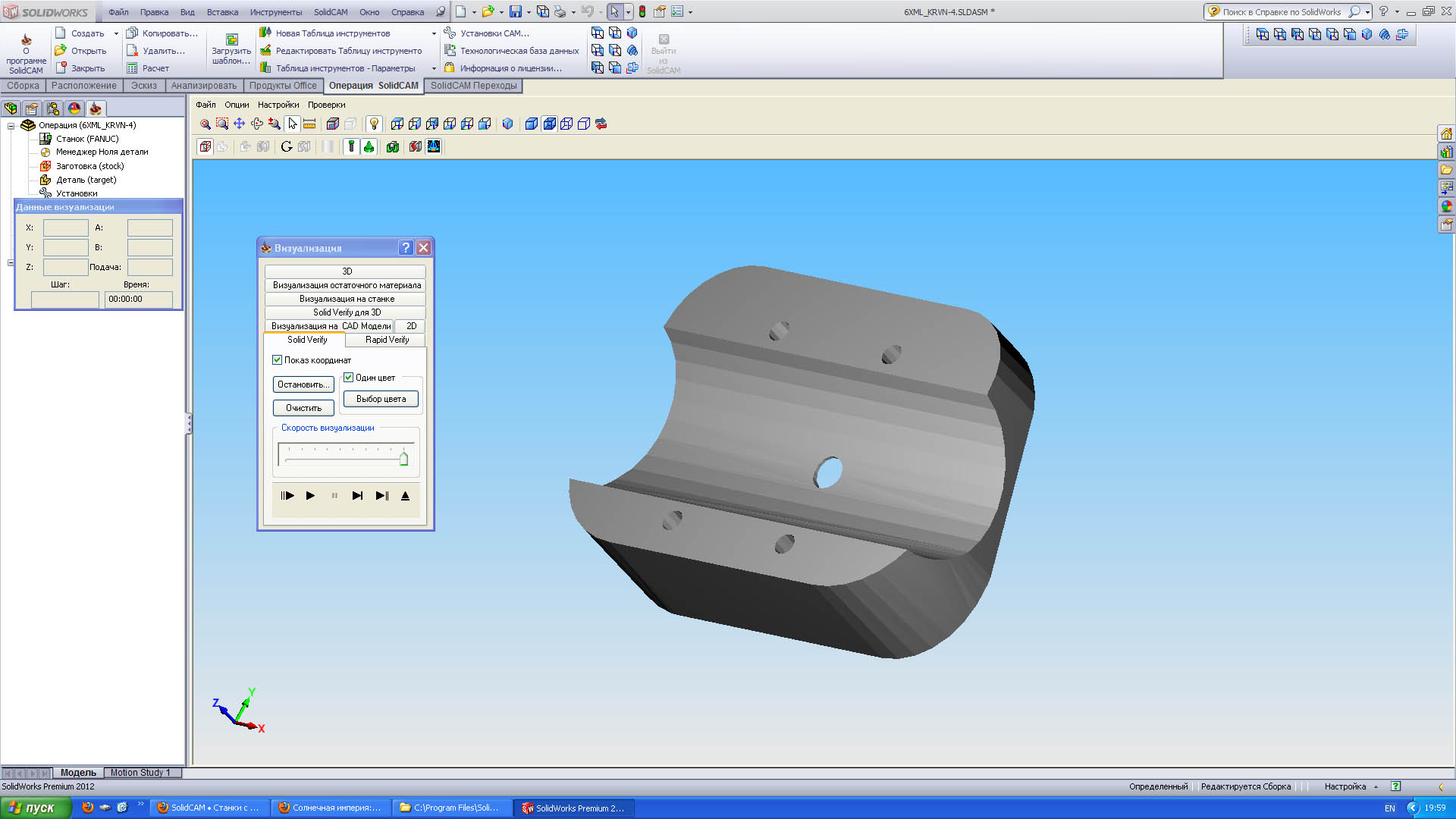
Task: Open the Создать dropdown arrow
Action: 116,33
